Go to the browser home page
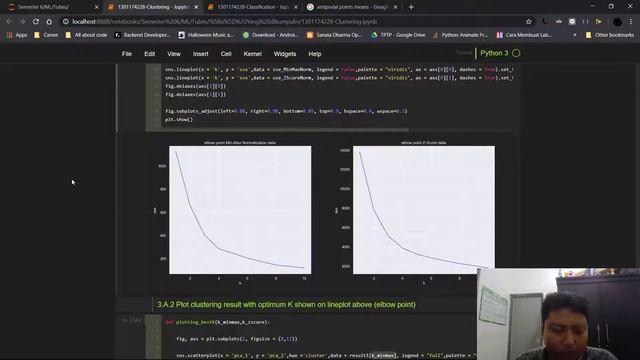 pyautogui.click(x=49, y=22)
